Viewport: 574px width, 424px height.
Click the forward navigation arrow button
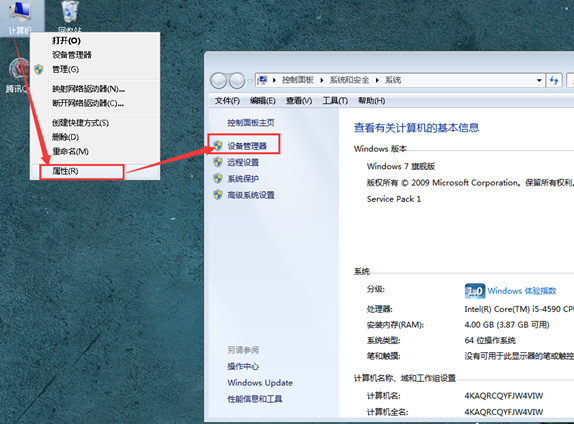coord(237,81)
